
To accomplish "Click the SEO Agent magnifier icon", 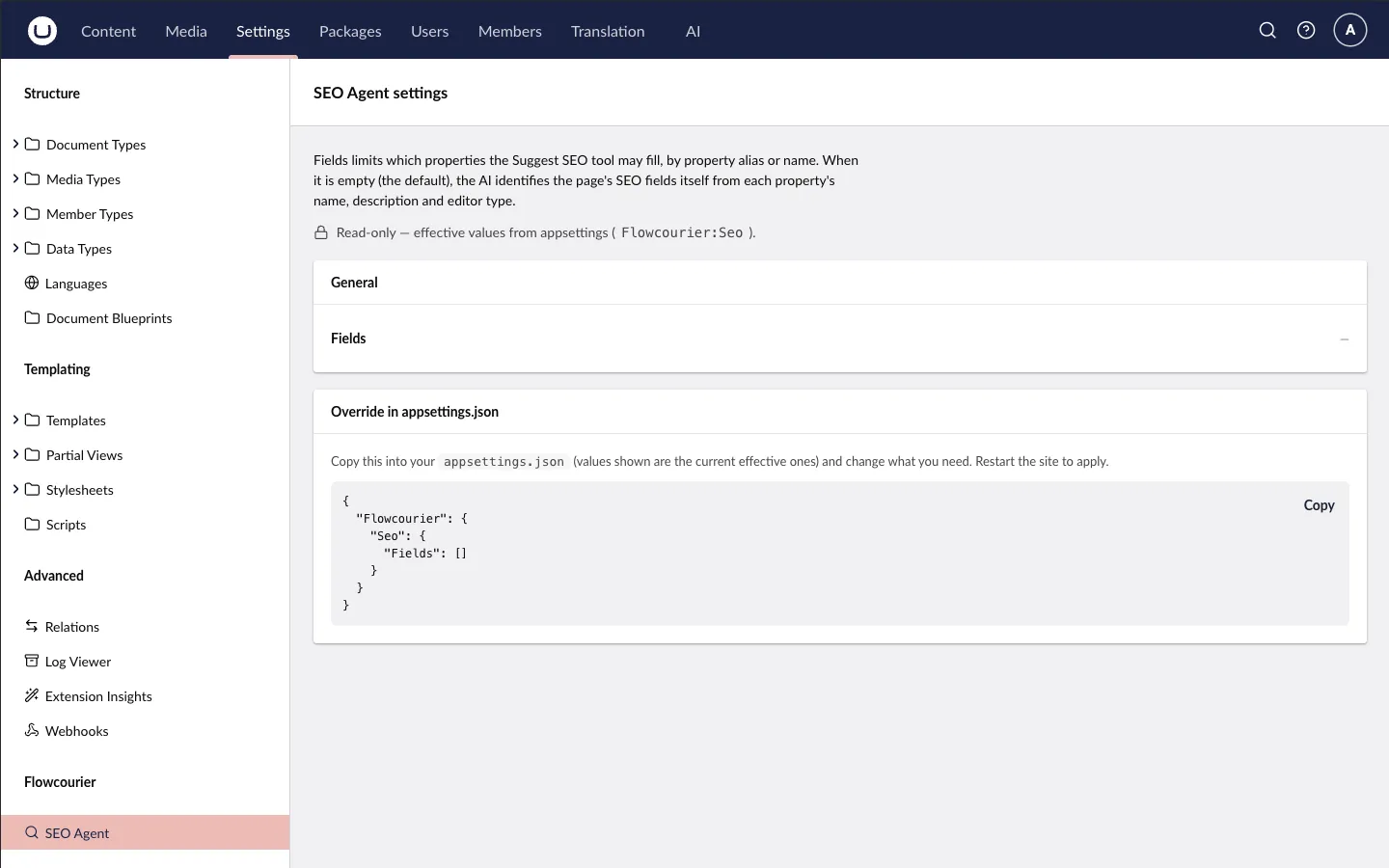I will coord(32,832).
